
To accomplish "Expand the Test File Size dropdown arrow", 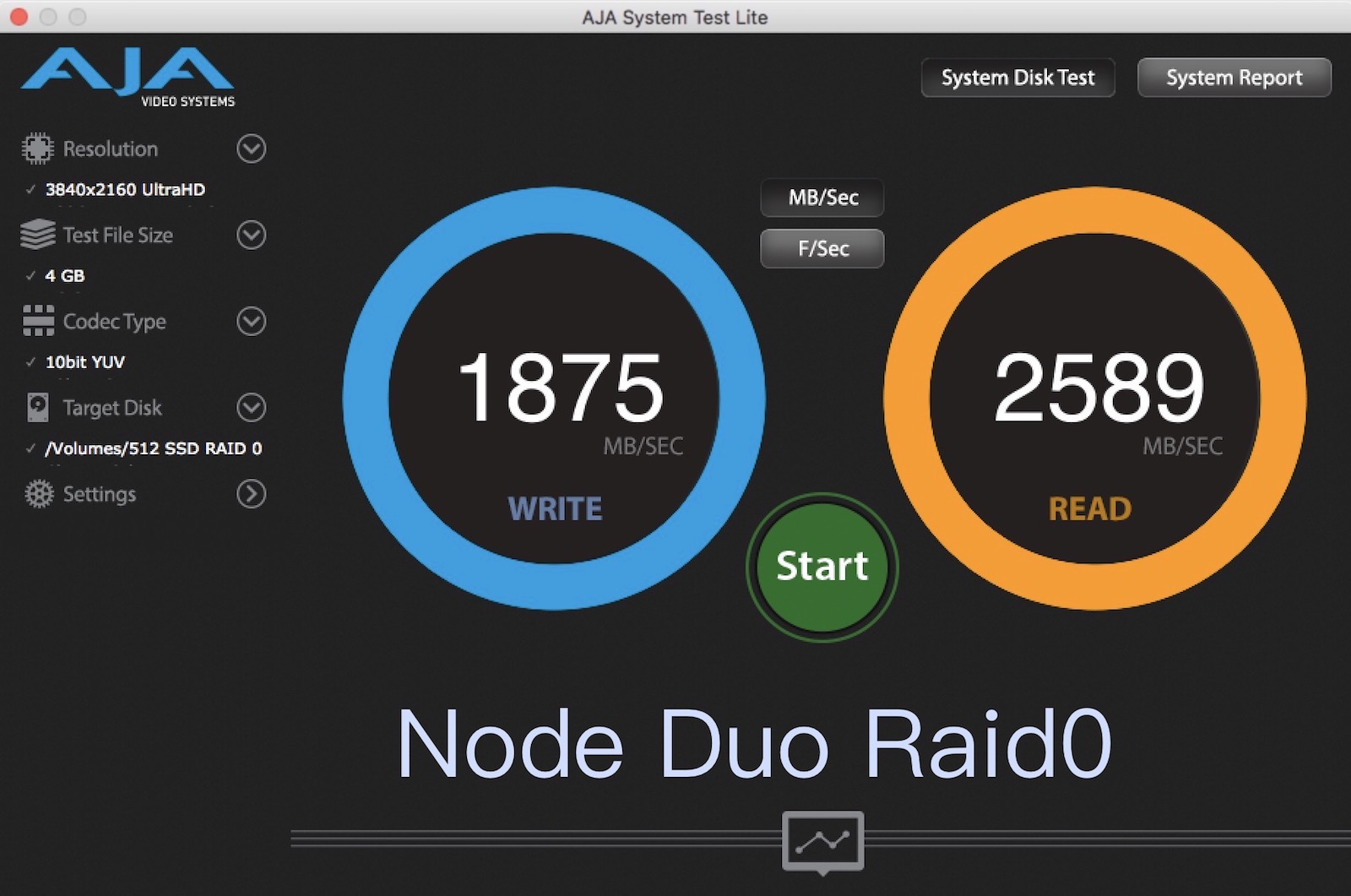I will click(x=251, y=235).
